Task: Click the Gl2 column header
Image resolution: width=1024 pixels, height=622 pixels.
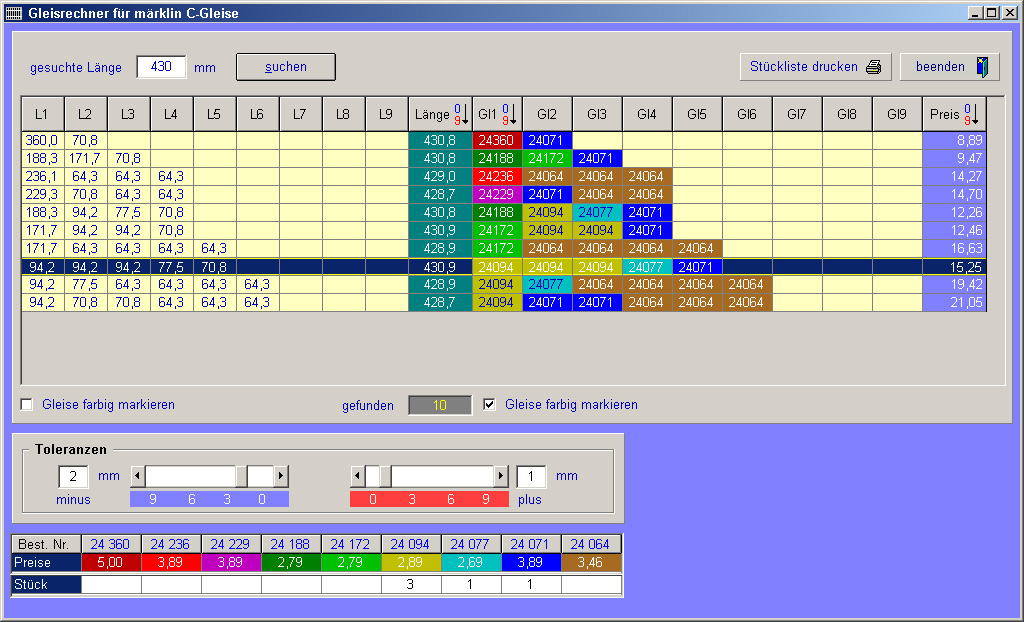Action: pos(547,114)
